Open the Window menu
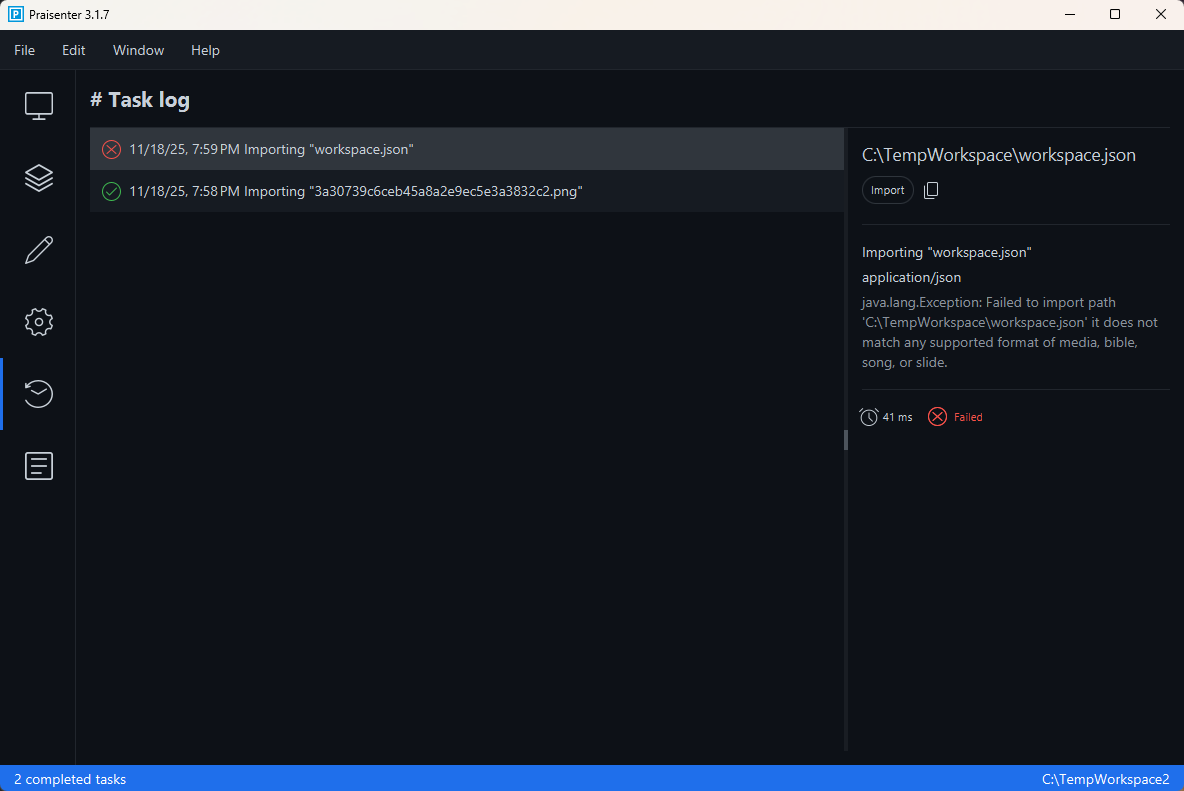 tap(138, 50)
